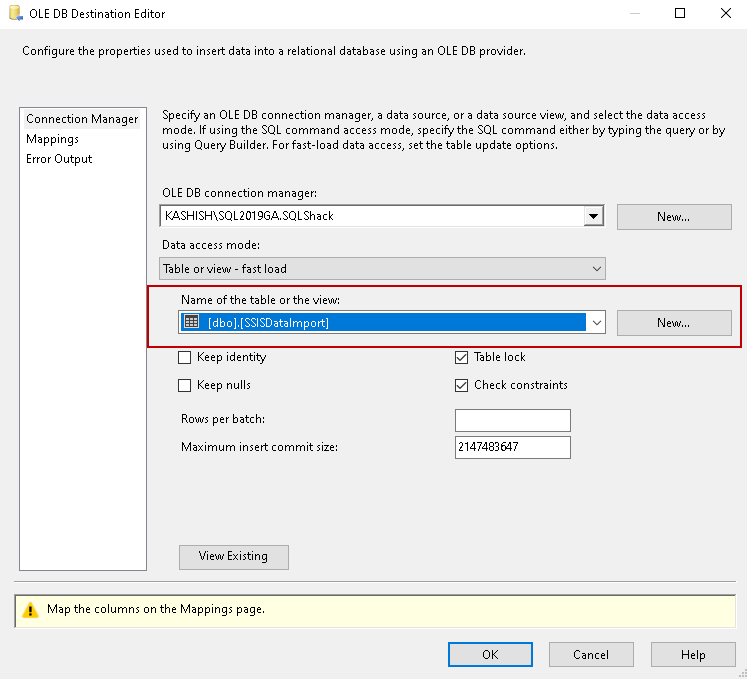Click the Rows per batch field
Viewport: 747px width, 679px height.
pos(512,419)
